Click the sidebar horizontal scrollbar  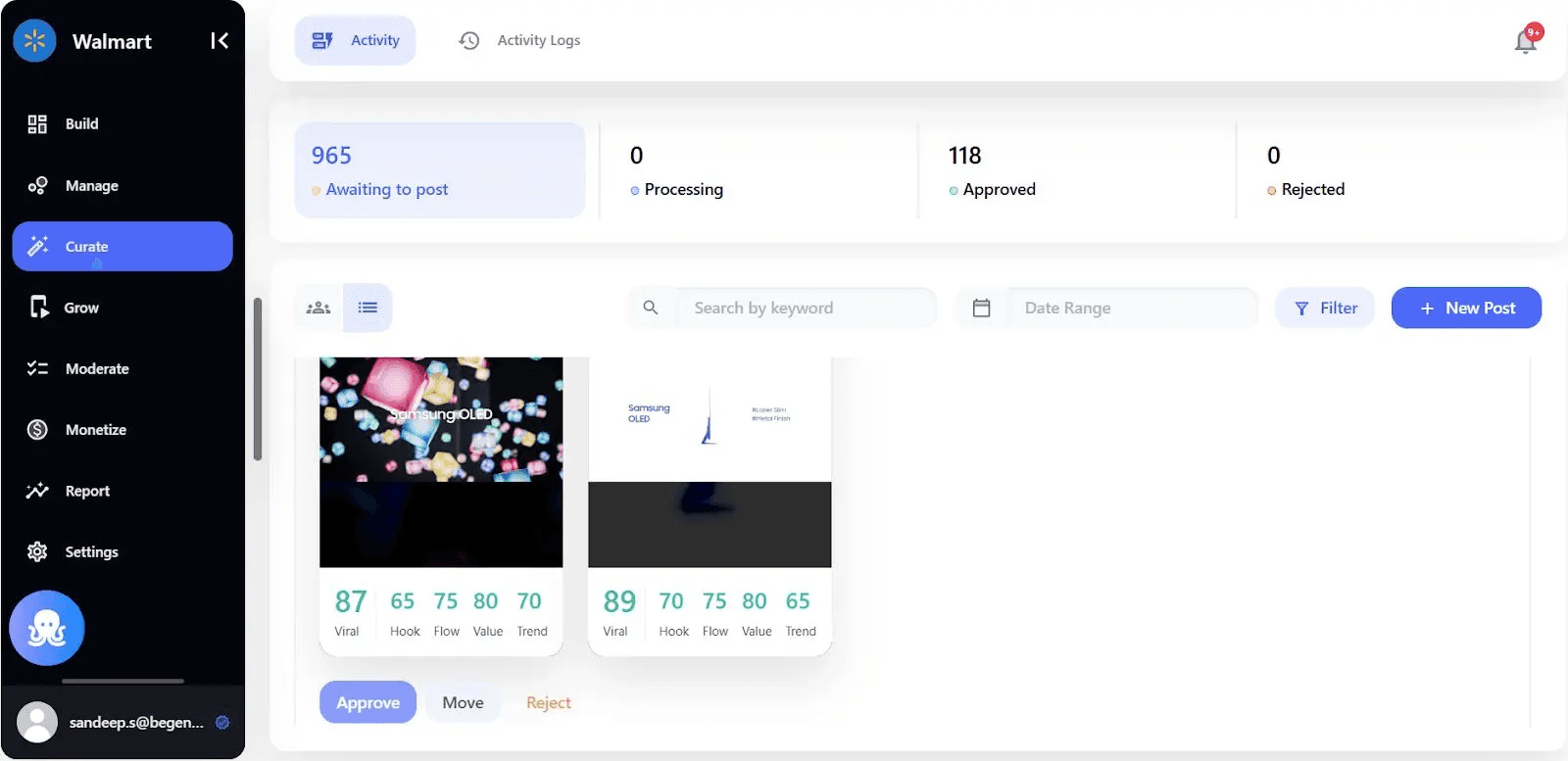122,681
